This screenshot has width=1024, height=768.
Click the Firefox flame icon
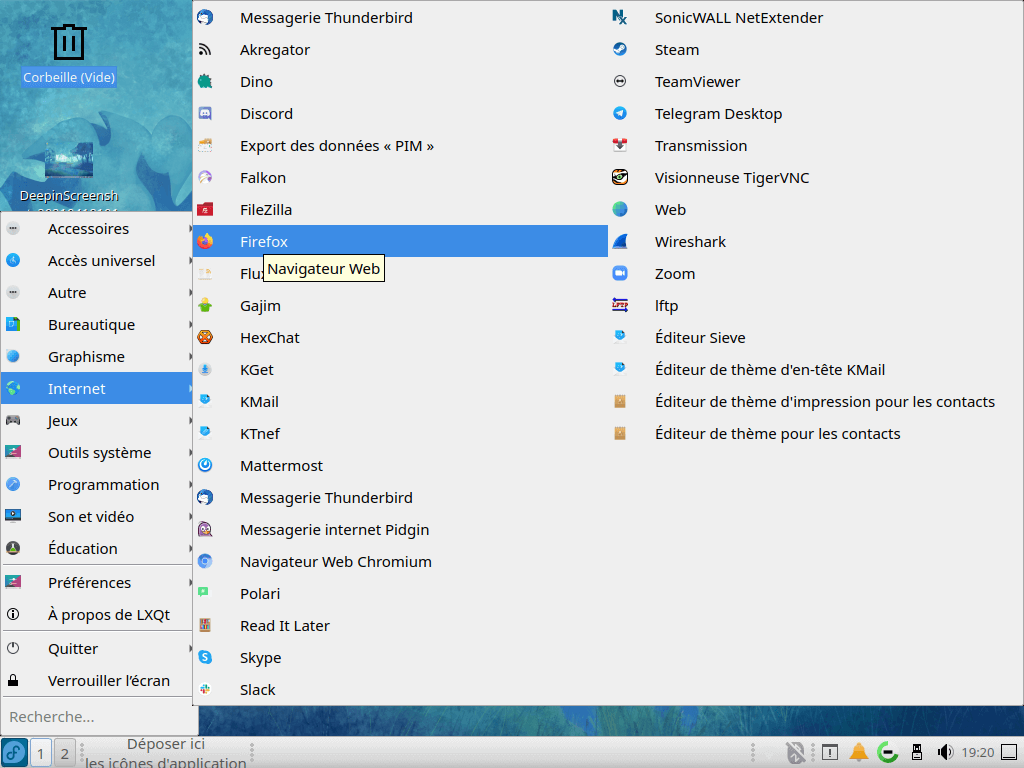pos(205,242)
